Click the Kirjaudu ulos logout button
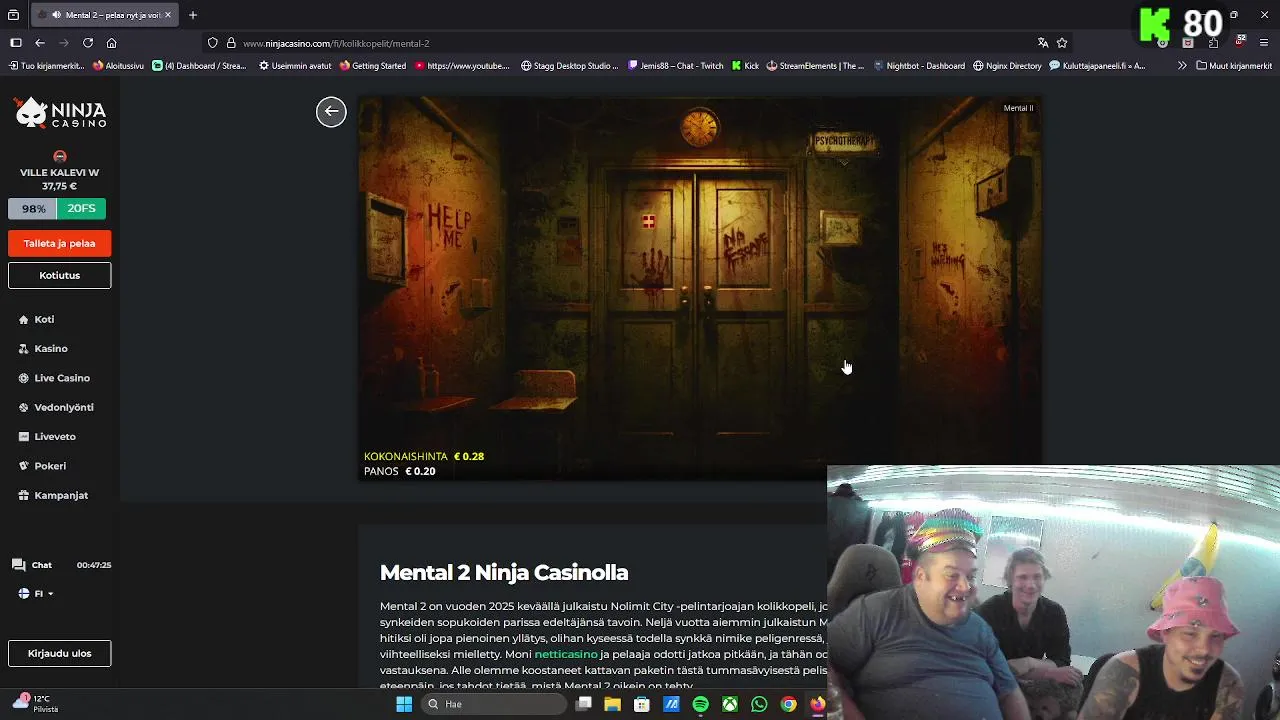This screenshot has height=720, width=1280. click(60, 653)
